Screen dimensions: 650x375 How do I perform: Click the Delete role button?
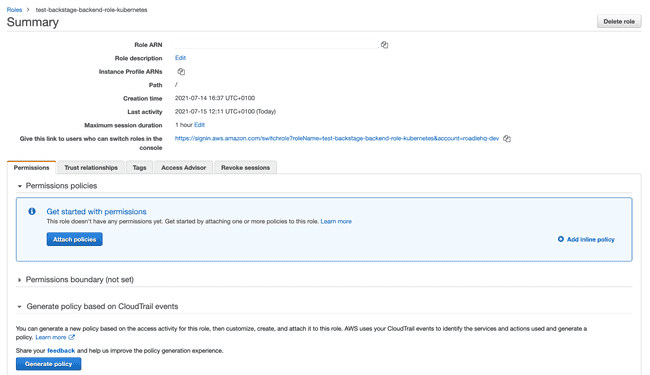coord(619,22)
